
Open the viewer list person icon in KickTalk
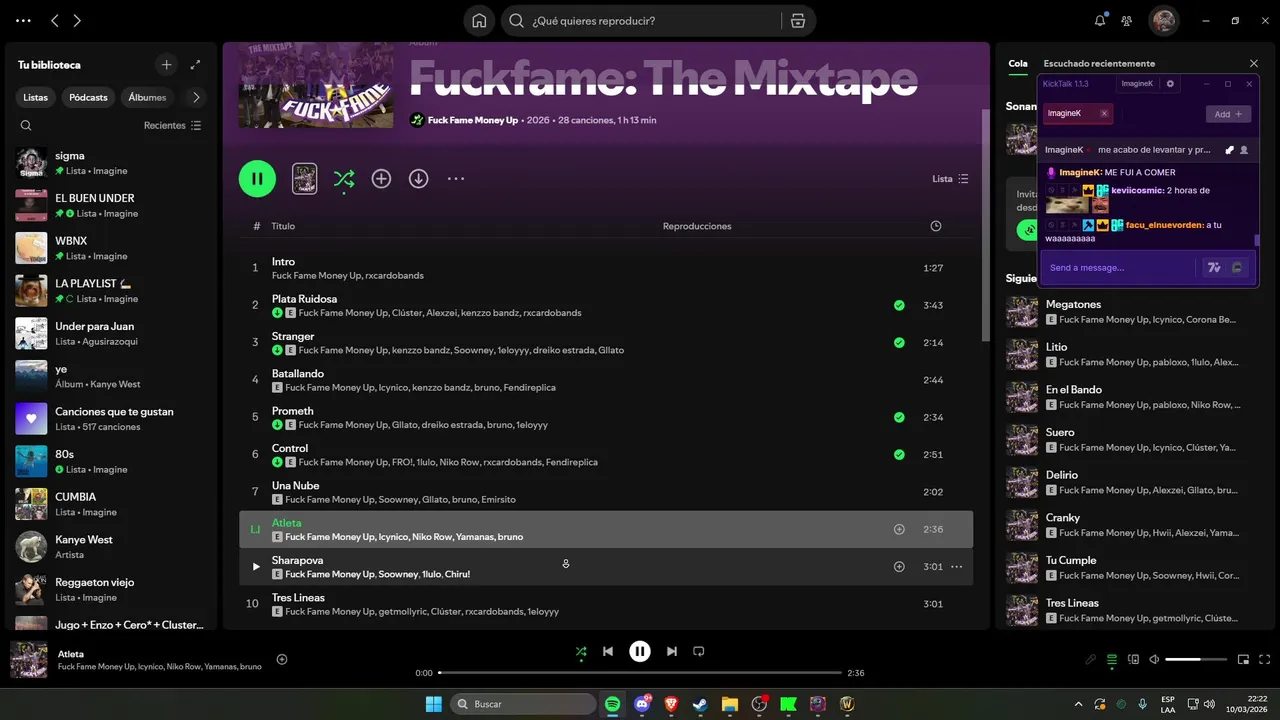pos(1244,150)
